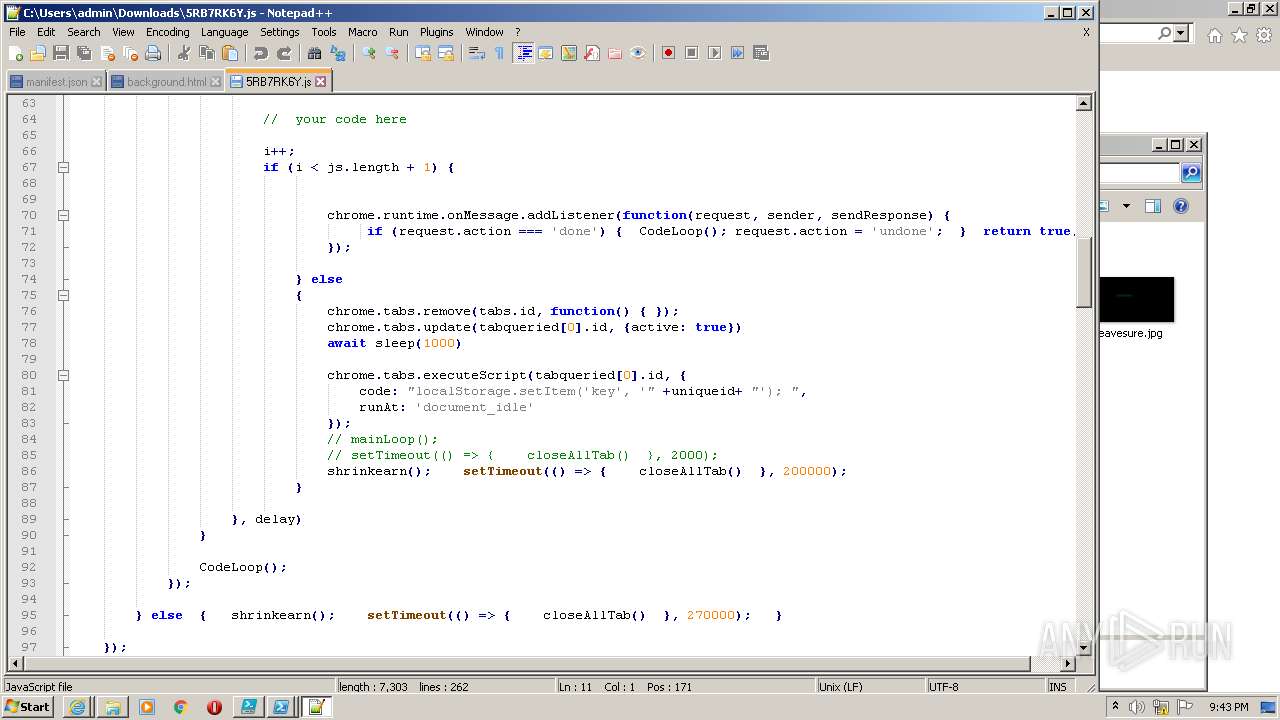Image resolution: width=1280 pixels, height=720 pixels.
Task: Save the current file using the Save icon
Action: (61, 53)
